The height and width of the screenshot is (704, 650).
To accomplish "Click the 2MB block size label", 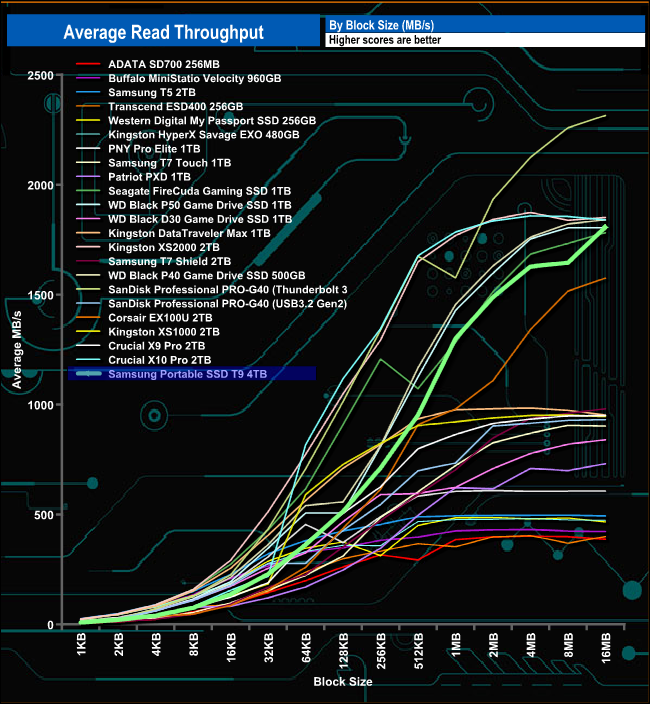I will click(493, 645).
